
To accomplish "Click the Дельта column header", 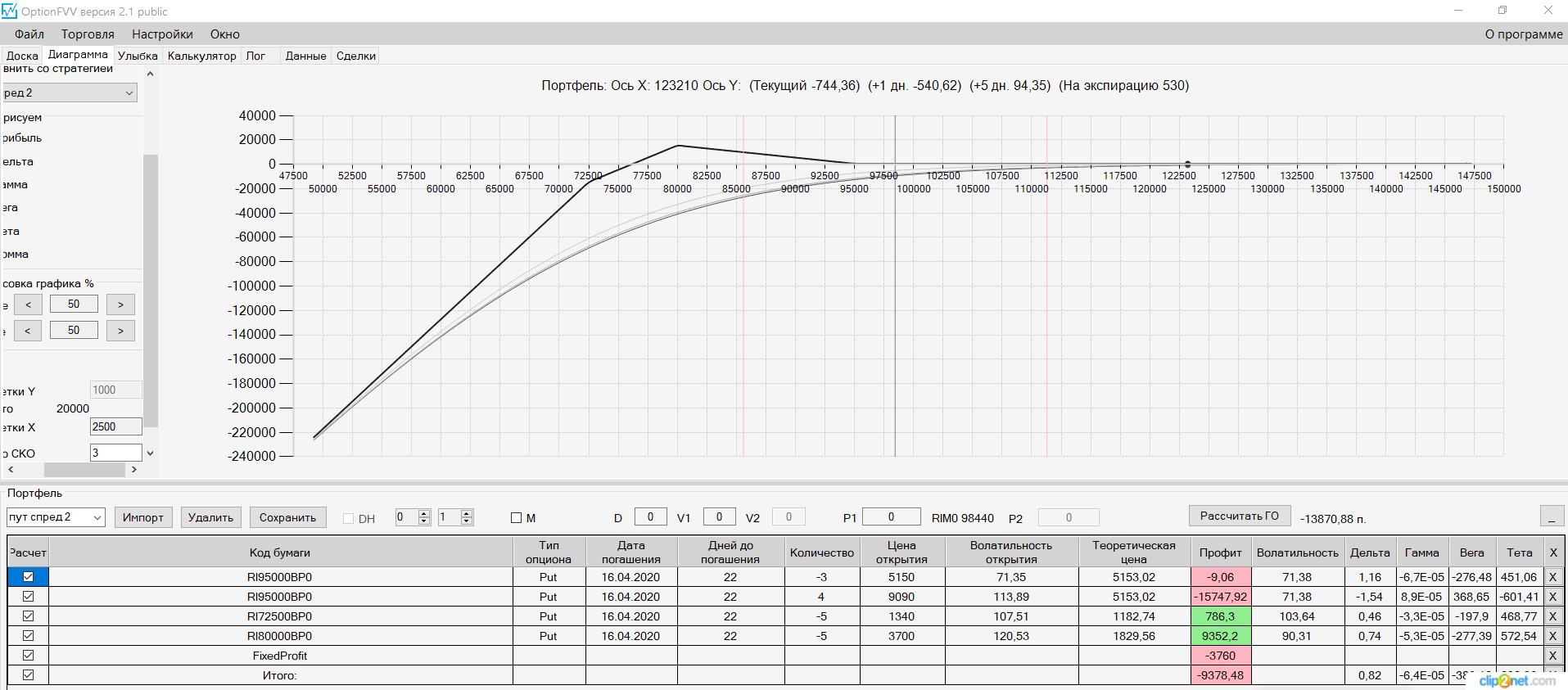I will pos(1370,552).
